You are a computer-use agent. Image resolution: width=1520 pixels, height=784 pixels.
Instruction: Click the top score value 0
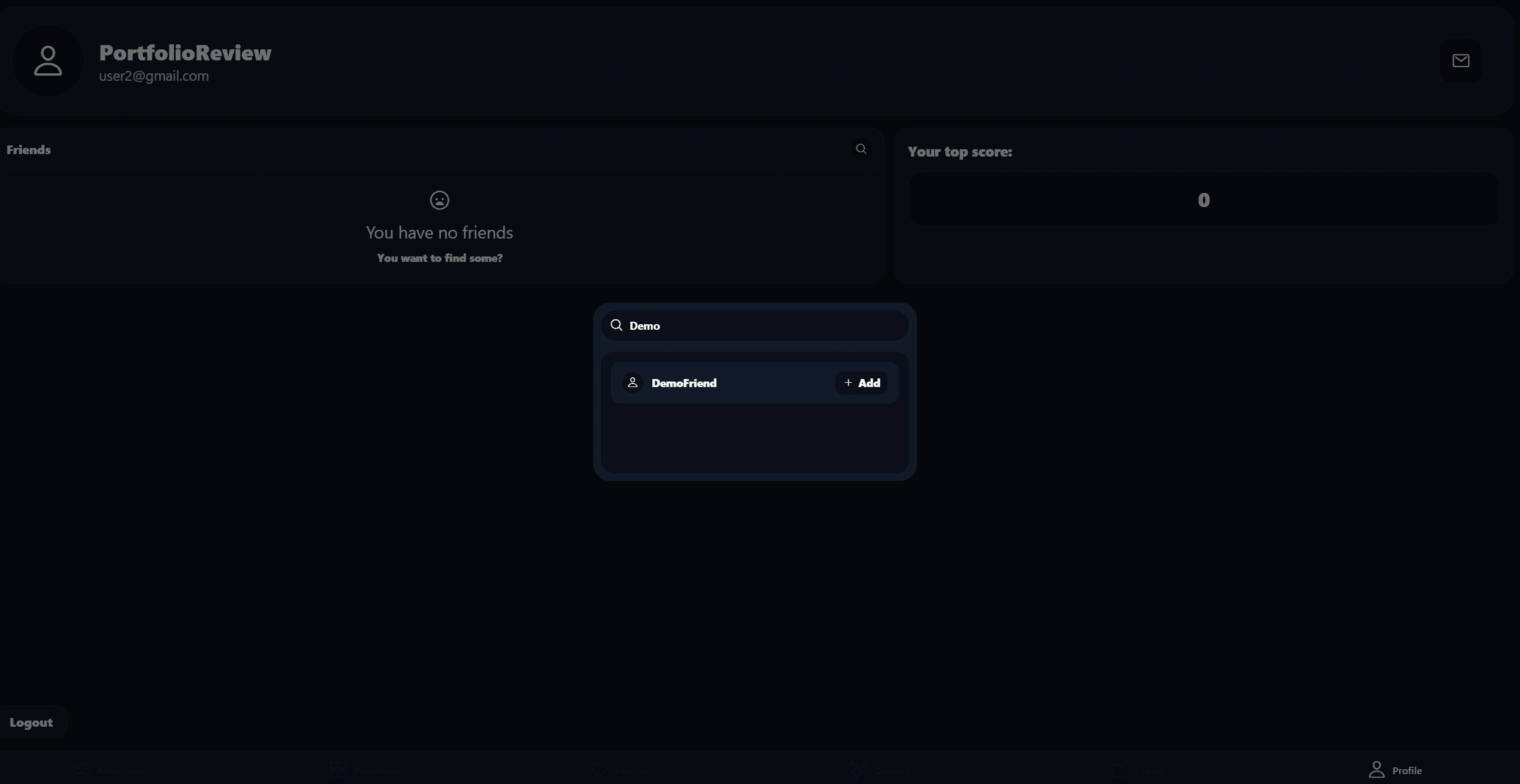click(x=1203, y=200)
